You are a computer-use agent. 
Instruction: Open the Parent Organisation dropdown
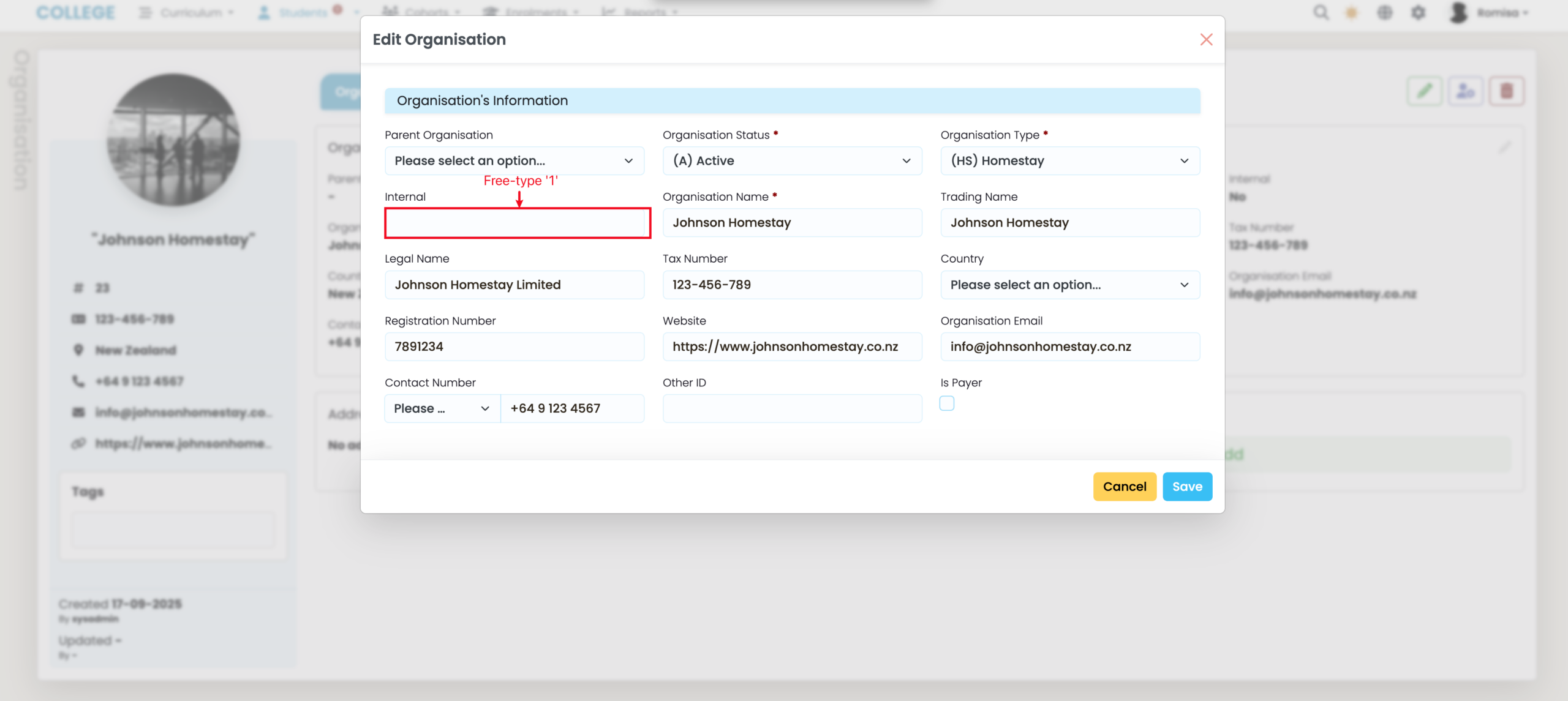click(x=514, y=161)
